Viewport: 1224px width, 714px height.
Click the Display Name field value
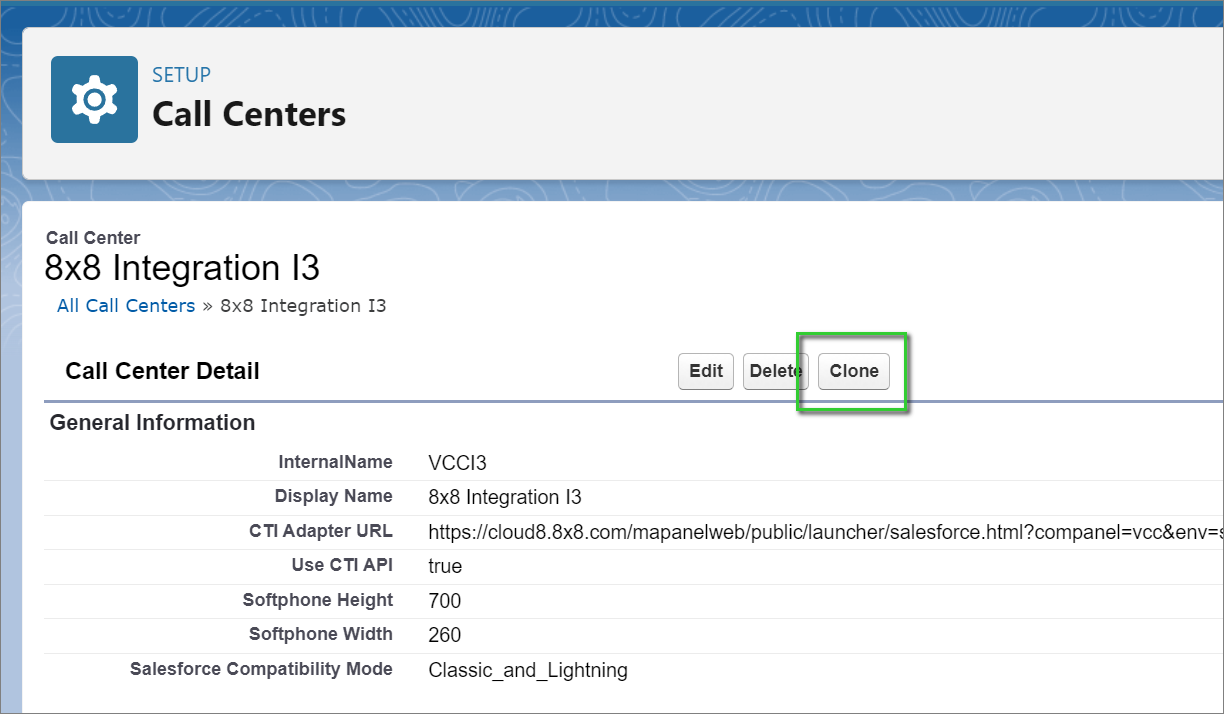tap(504, 497)
